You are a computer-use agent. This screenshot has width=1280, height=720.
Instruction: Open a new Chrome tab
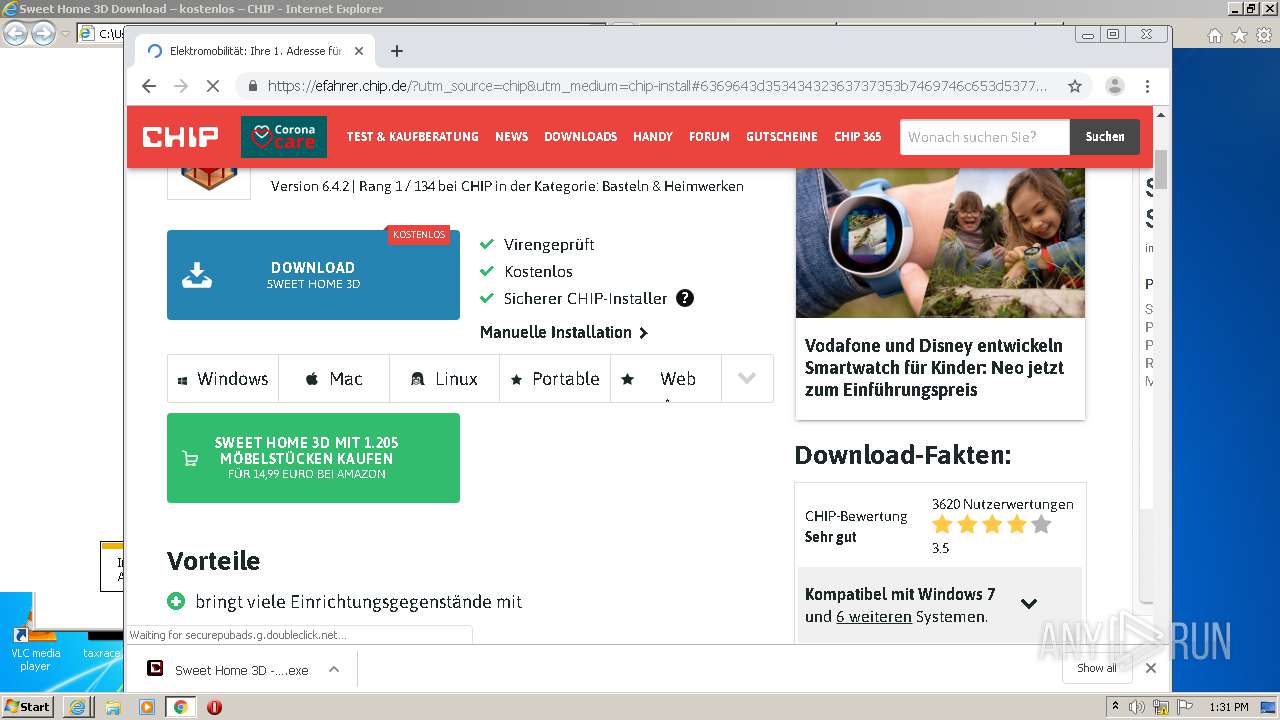[397, 51]
